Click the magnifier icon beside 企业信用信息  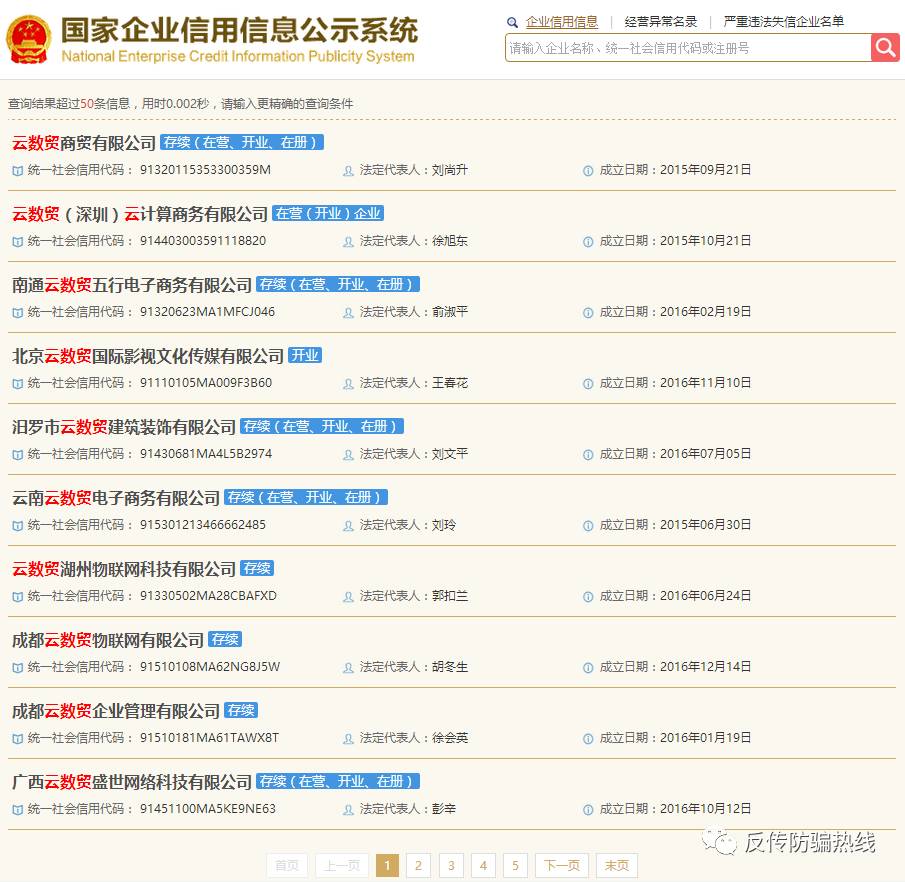coord(512,23)
